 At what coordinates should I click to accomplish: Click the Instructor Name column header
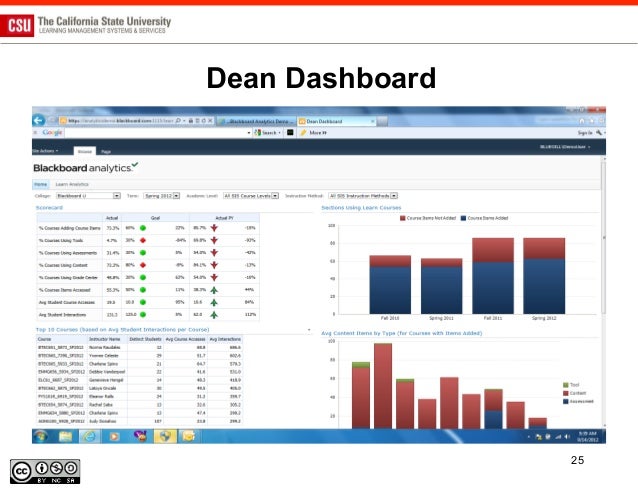click(x=105, y=339)
